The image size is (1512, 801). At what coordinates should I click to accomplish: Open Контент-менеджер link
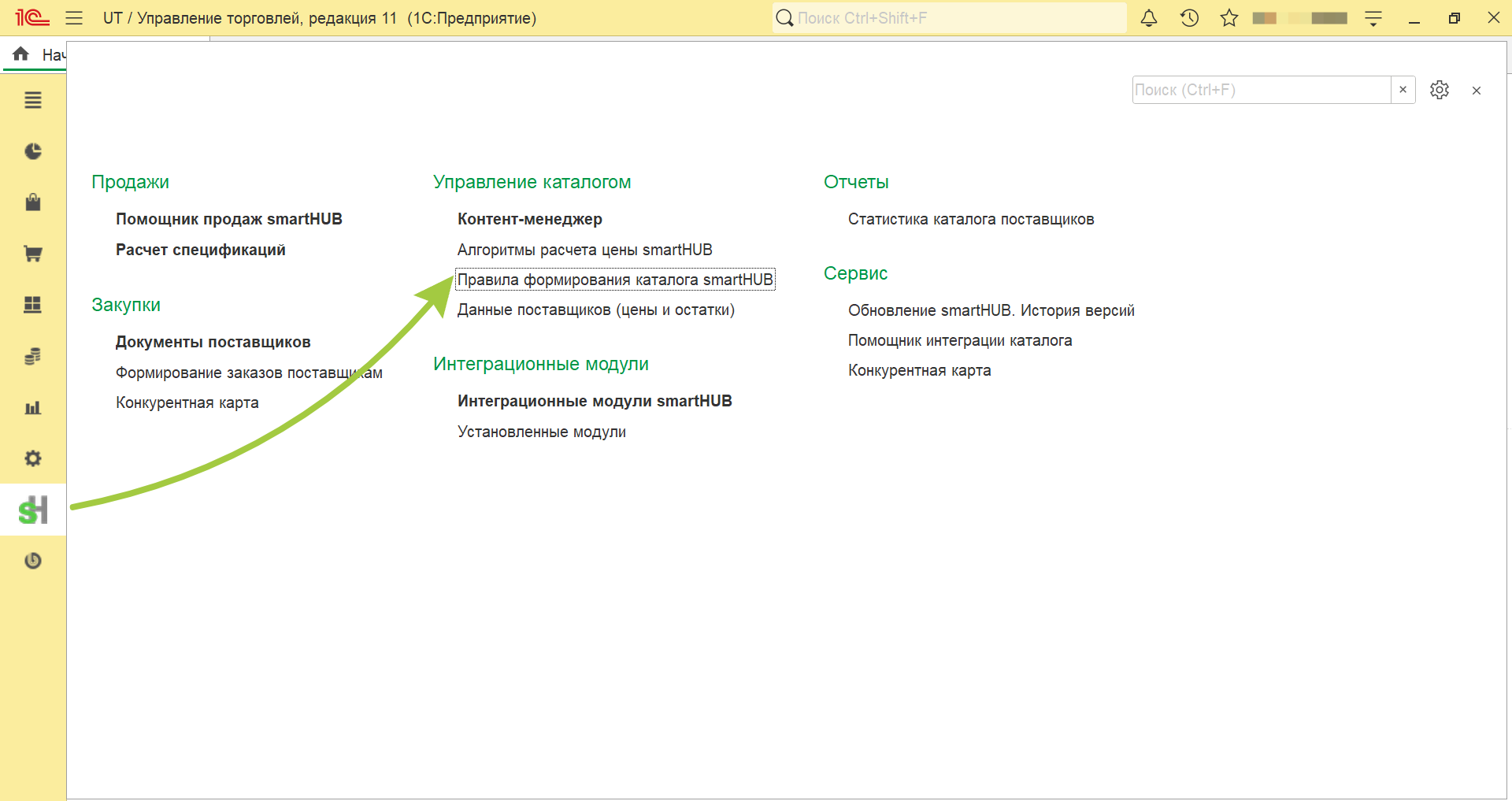pyautogui.click(x=530, y=219)
